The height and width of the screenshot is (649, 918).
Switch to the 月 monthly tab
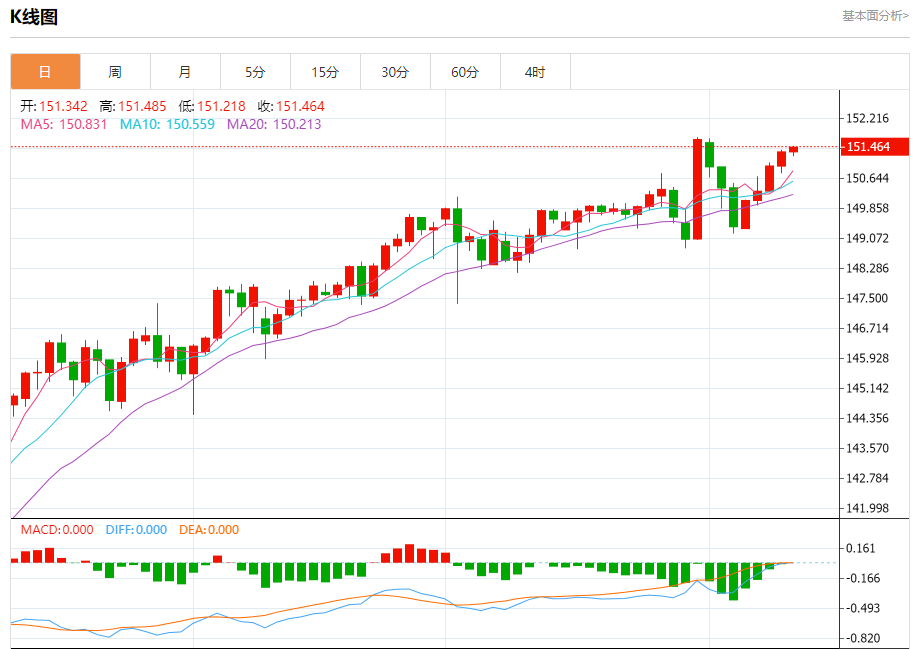pyautogui.click(x=185, y=71)
